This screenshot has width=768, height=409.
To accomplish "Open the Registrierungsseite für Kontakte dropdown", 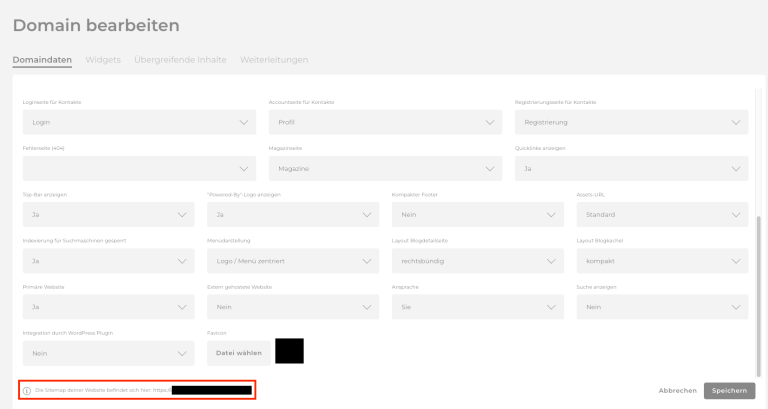I will pyautogui.click(x=631, y=123).
